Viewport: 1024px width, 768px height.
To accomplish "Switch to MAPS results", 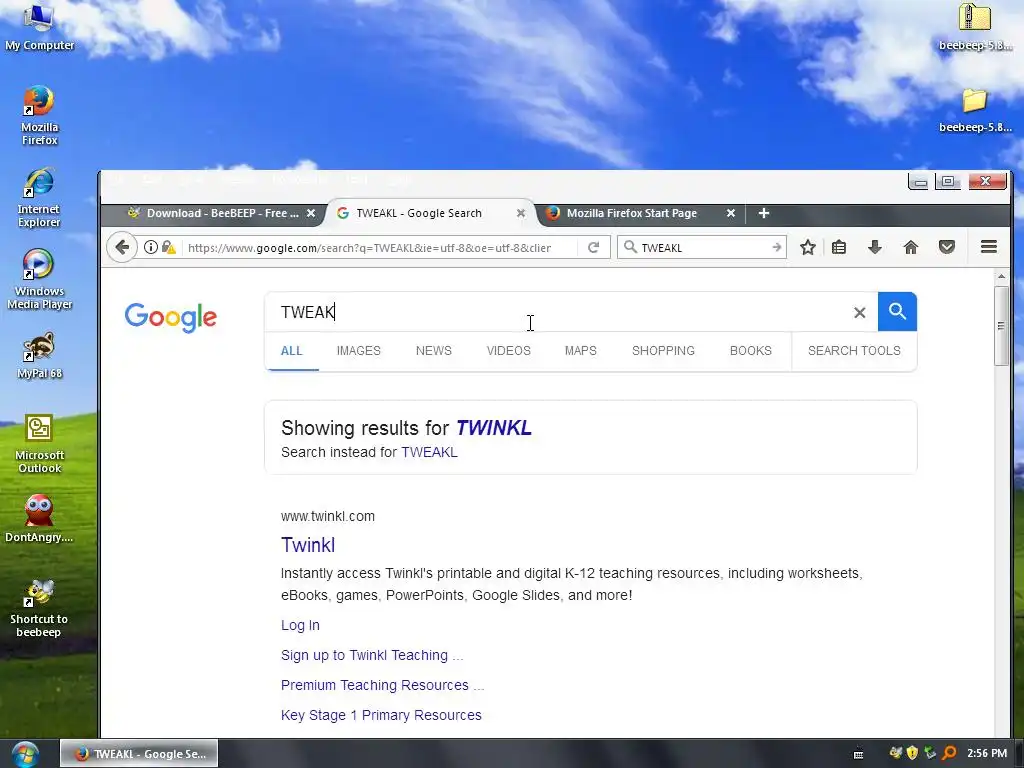I will click(x=581, y=351).
